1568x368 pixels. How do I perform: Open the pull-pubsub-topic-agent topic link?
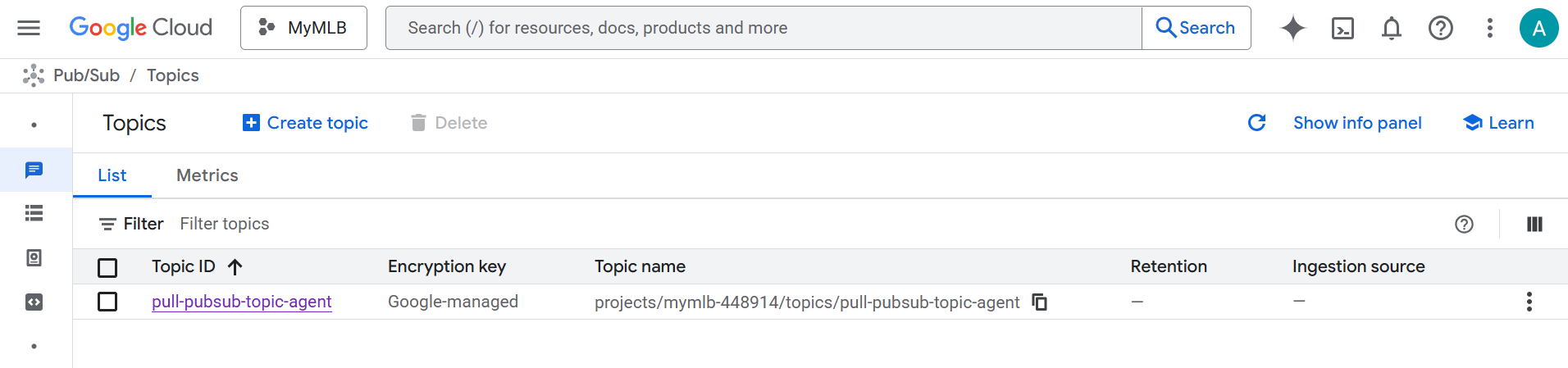pos(241,302)
